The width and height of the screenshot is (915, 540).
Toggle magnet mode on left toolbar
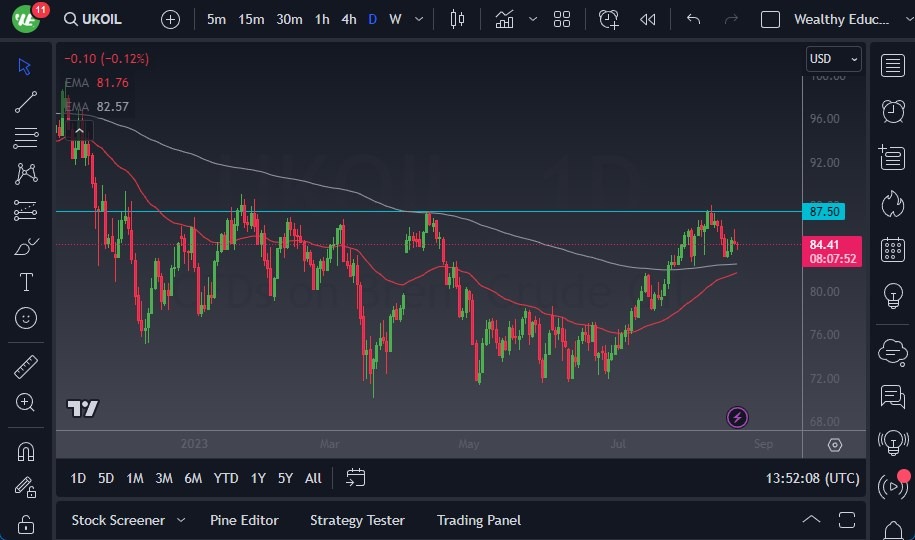pos(26,451)
